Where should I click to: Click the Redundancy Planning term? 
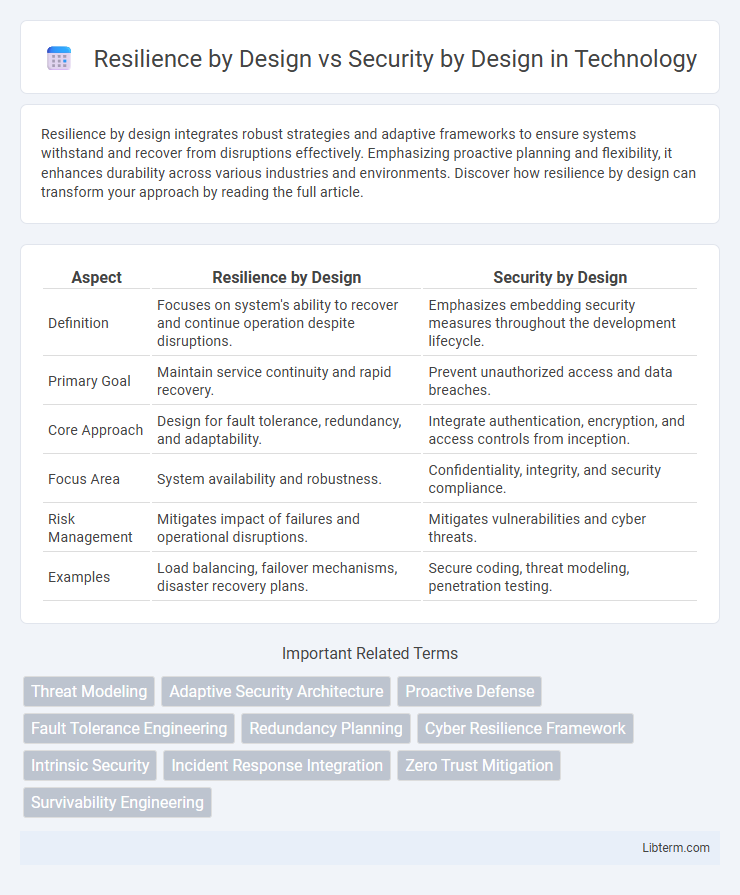tap(325, 728)
